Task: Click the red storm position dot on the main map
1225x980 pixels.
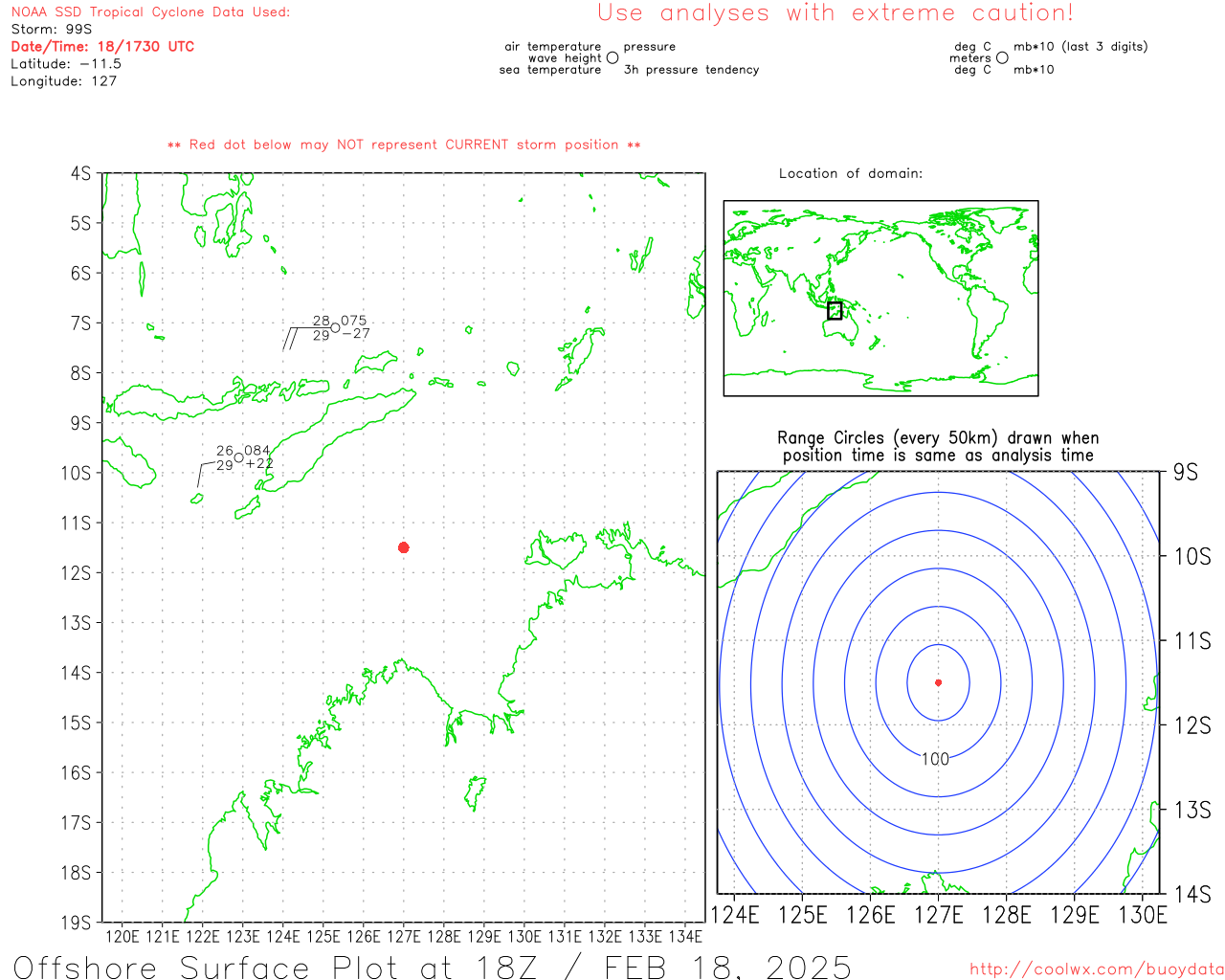Action: (x=404, y=547)
